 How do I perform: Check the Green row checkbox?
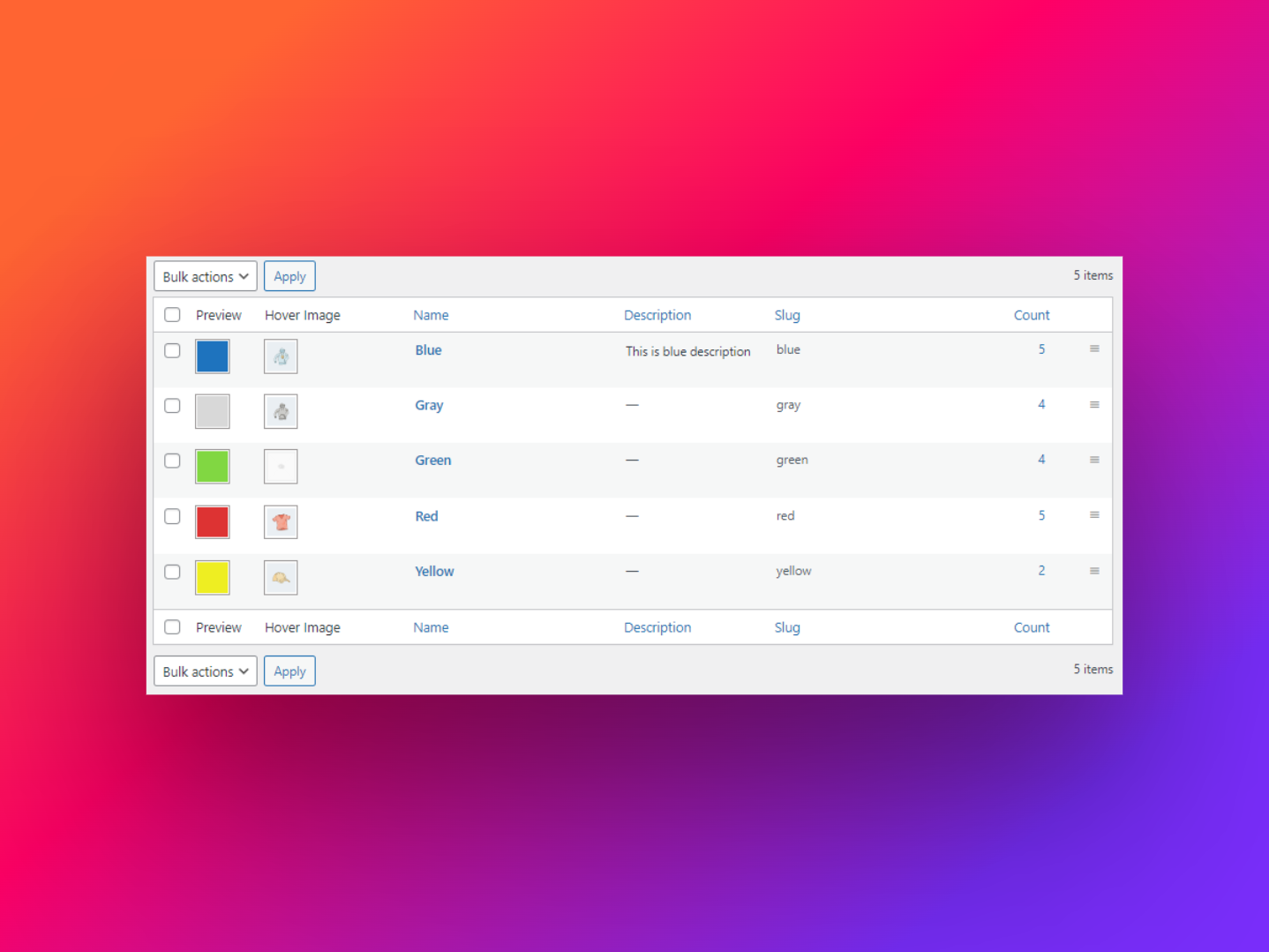click(172, 461)
